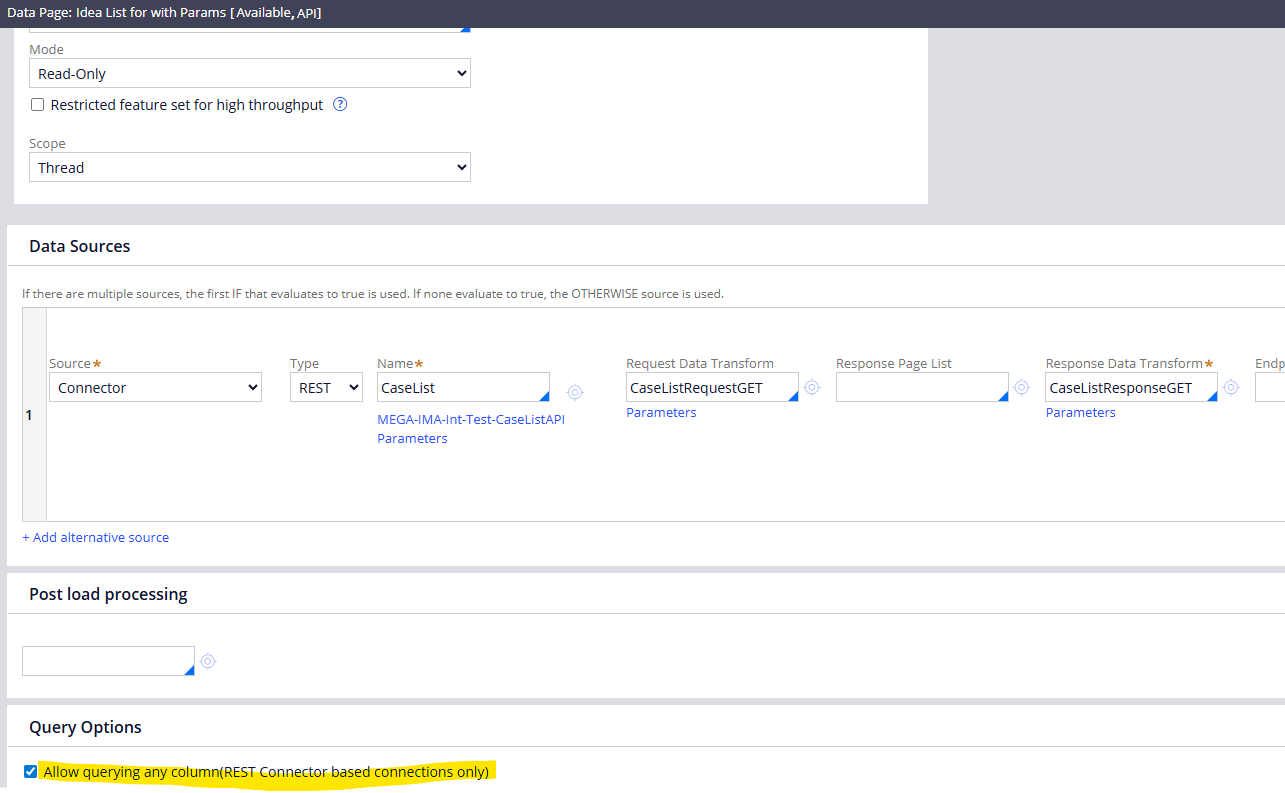Open rule icon next to Response Page List
The image size is (1285, 793).
1021,387
